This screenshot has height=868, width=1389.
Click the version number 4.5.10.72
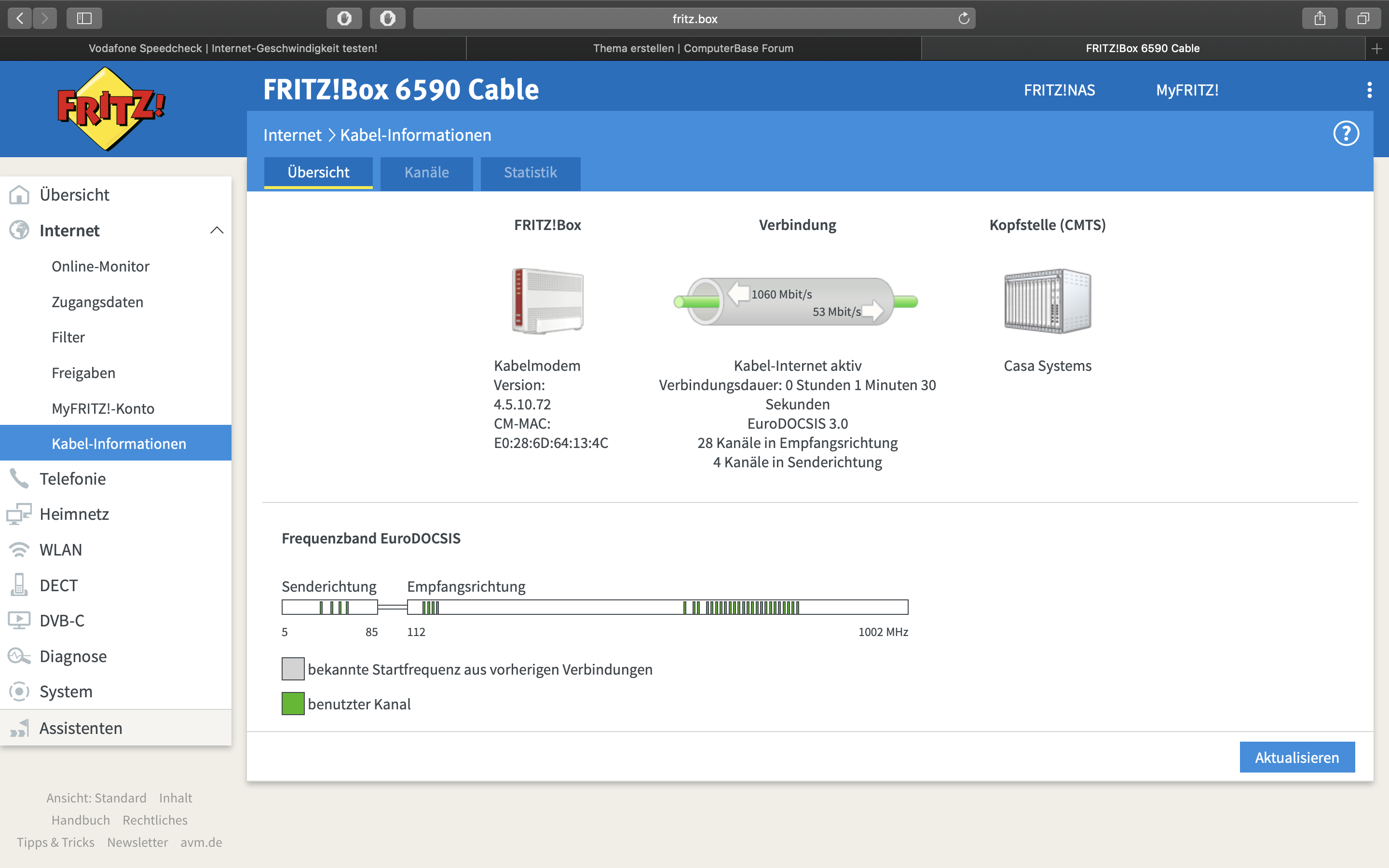(x=522, y=404)
